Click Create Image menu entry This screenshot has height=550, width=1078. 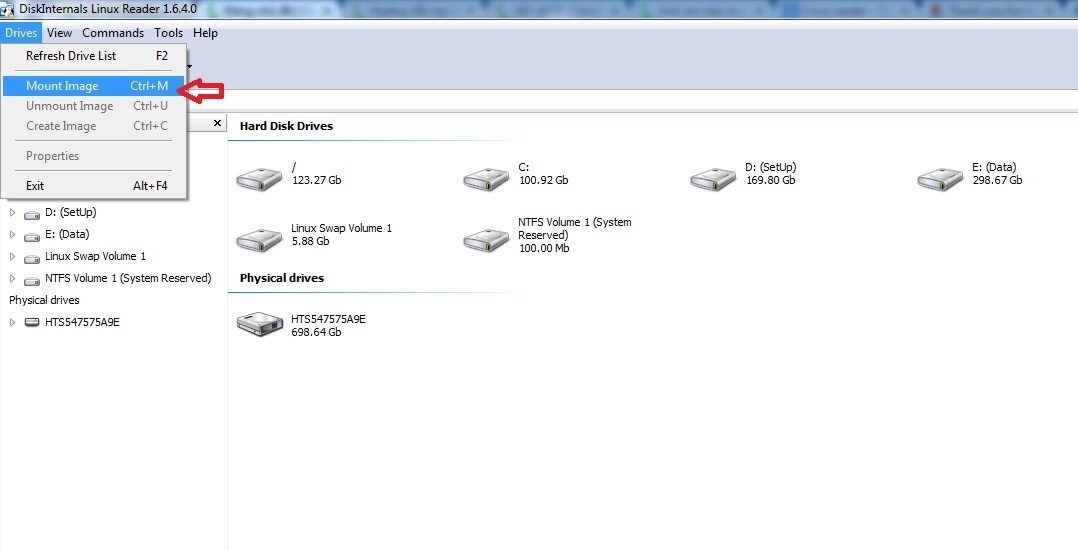coord(94,126)
